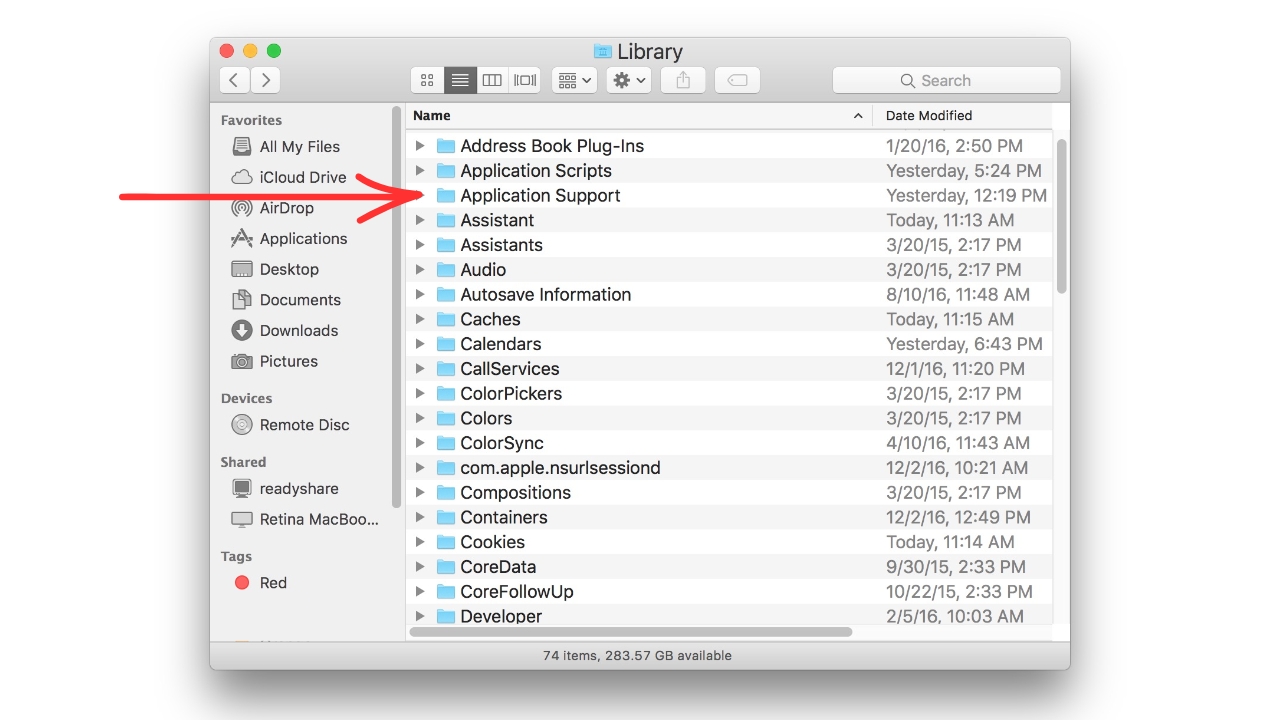
Task: Switch to Cover Flow view
Action: point(525,80)
